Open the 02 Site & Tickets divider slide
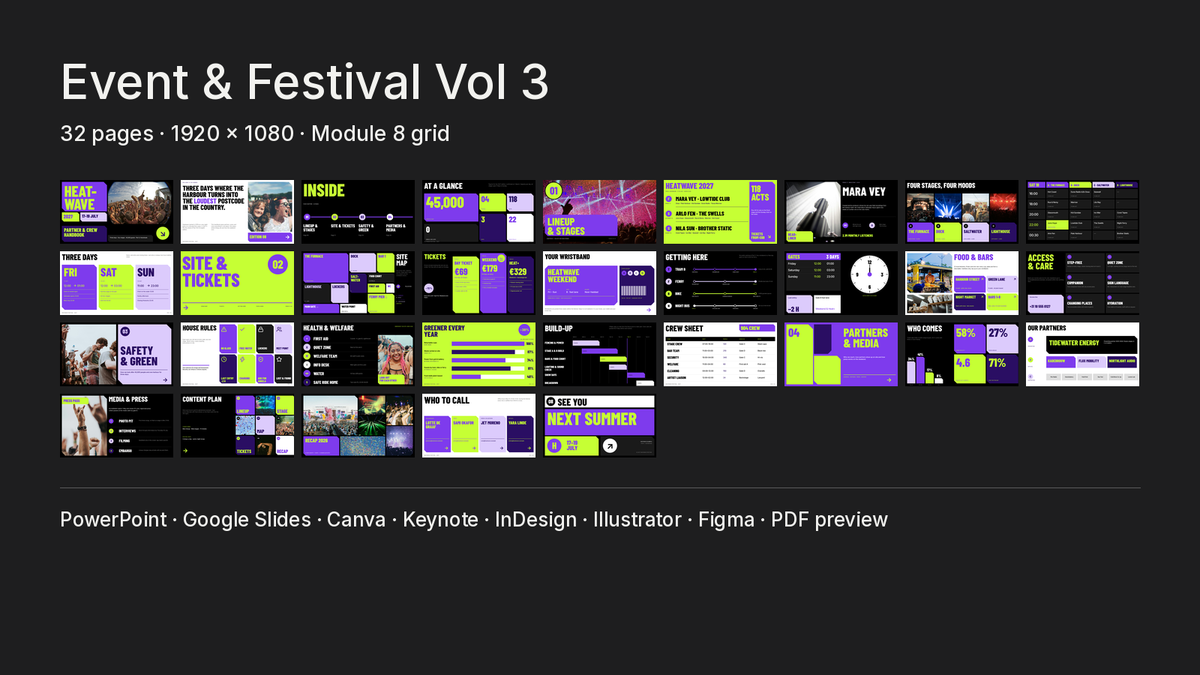 (x=237, y=283)
